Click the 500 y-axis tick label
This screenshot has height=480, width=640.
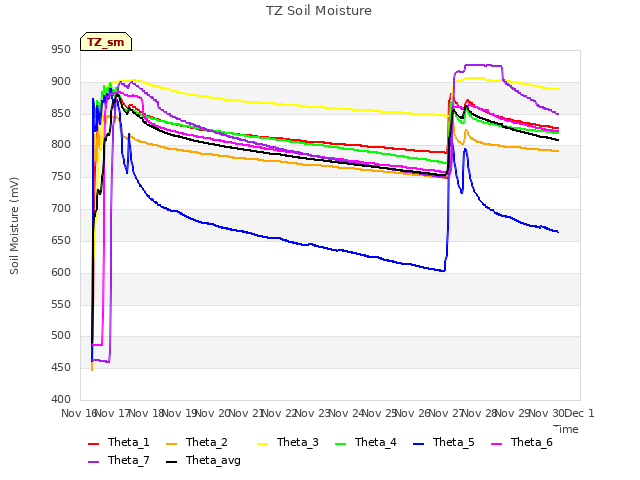tap(61, 336)
